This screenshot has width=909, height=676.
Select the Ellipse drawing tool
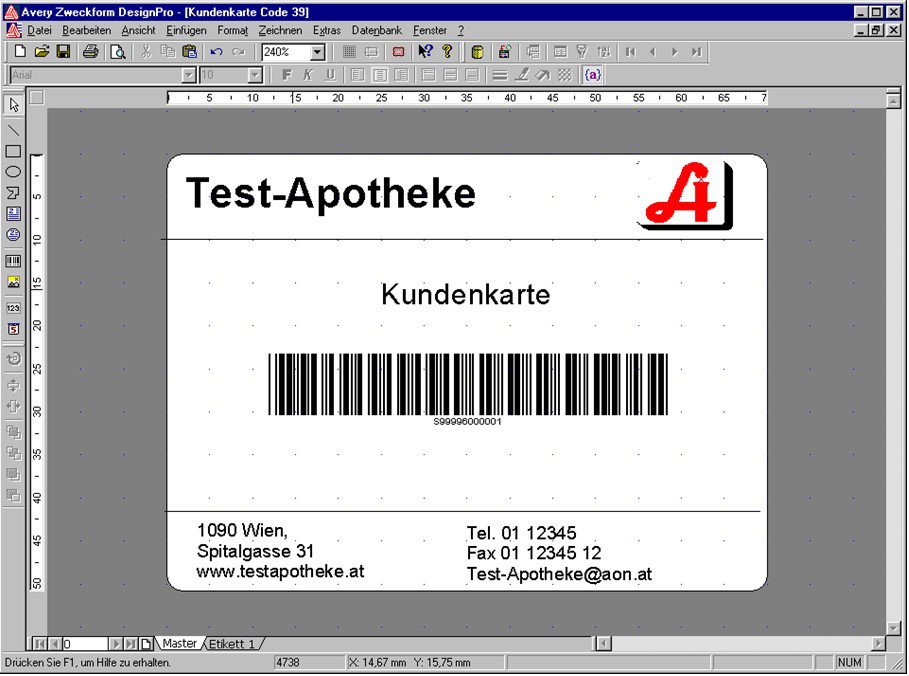(13, 172)
